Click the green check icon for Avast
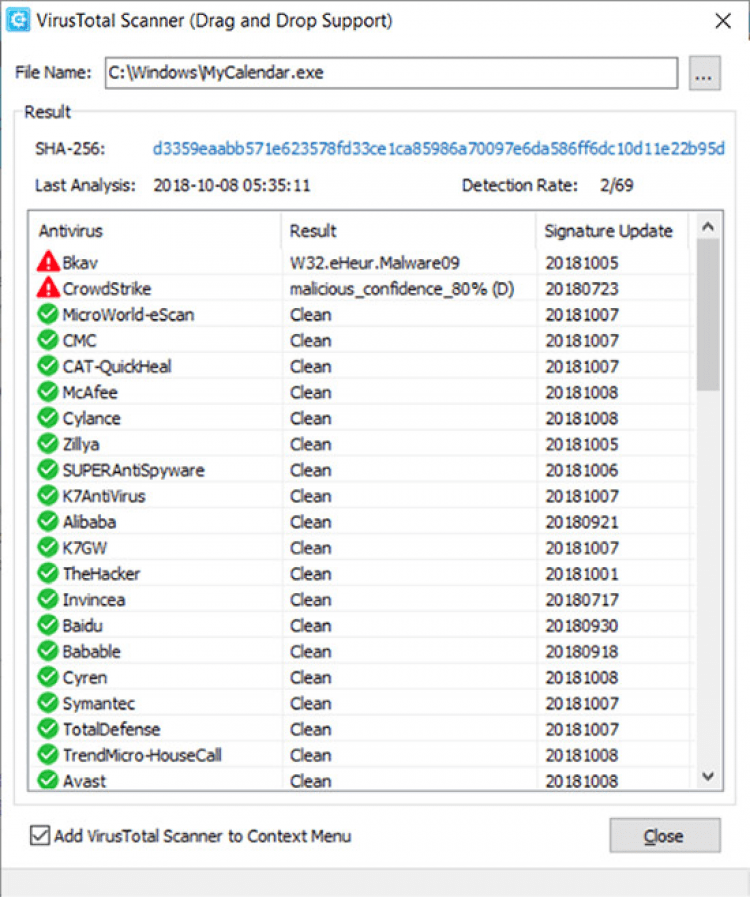 coord(48,780)
